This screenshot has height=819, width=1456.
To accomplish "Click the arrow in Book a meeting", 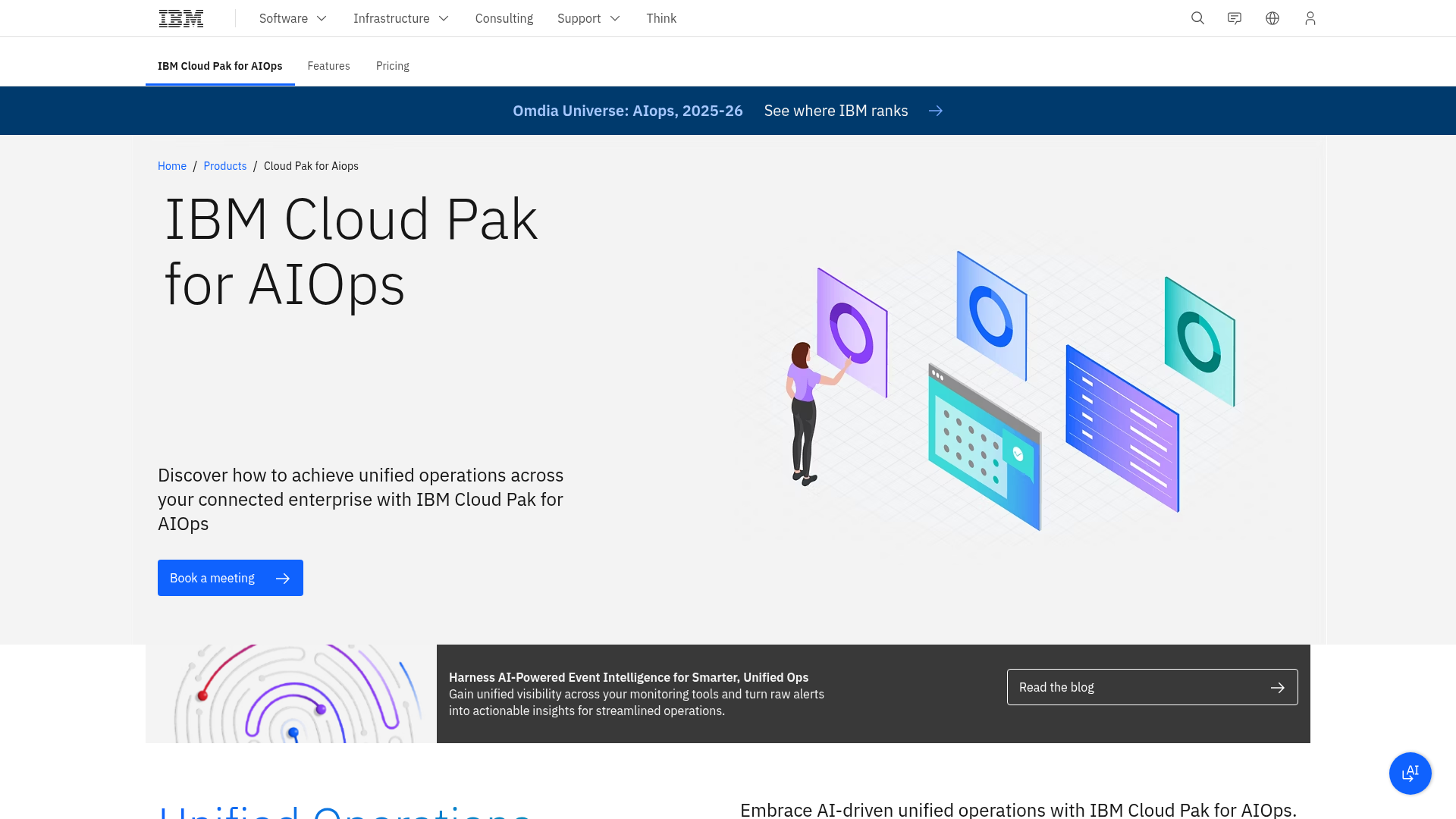I will pos(283,579).
